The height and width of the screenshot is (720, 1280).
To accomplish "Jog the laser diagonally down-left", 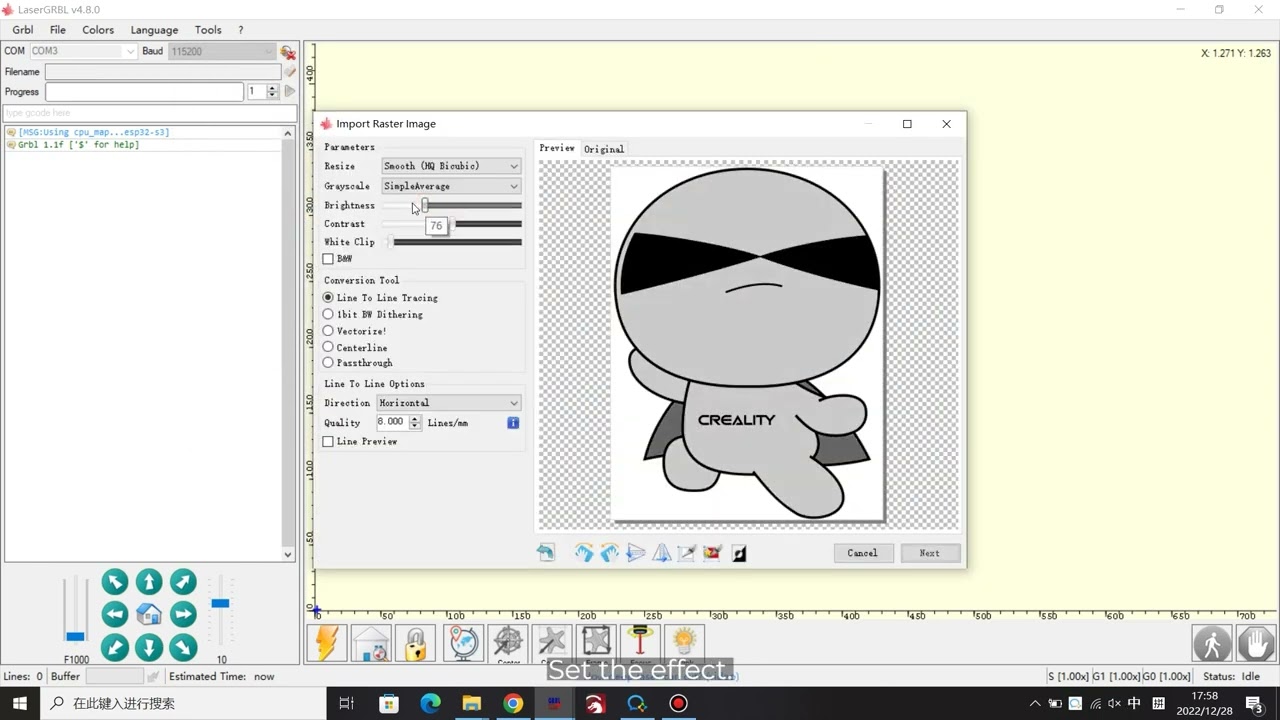I will (x=115, y=648).
